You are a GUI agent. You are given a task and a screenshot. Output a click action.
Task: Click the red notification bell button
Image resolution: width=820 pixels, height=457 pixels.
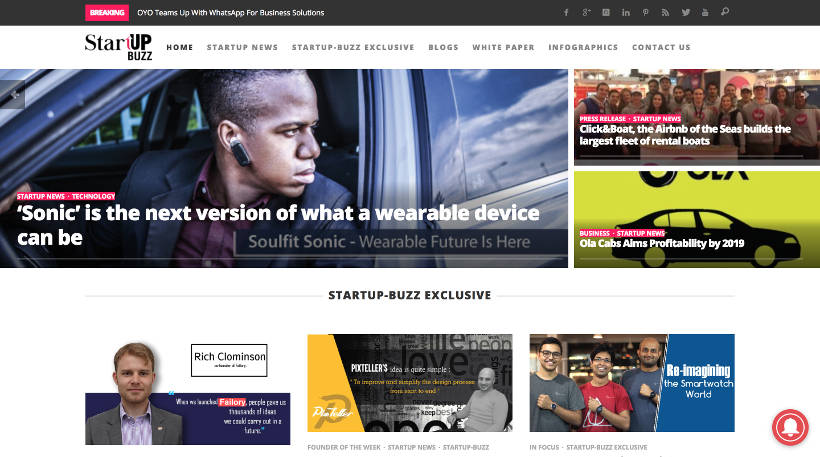tap(790, 427)
